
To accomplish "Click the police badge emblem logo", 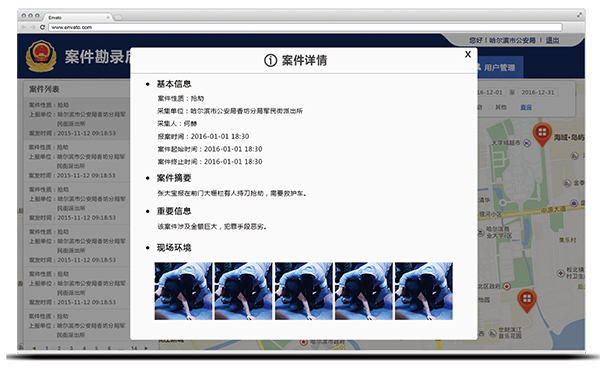I will point(41,56).
